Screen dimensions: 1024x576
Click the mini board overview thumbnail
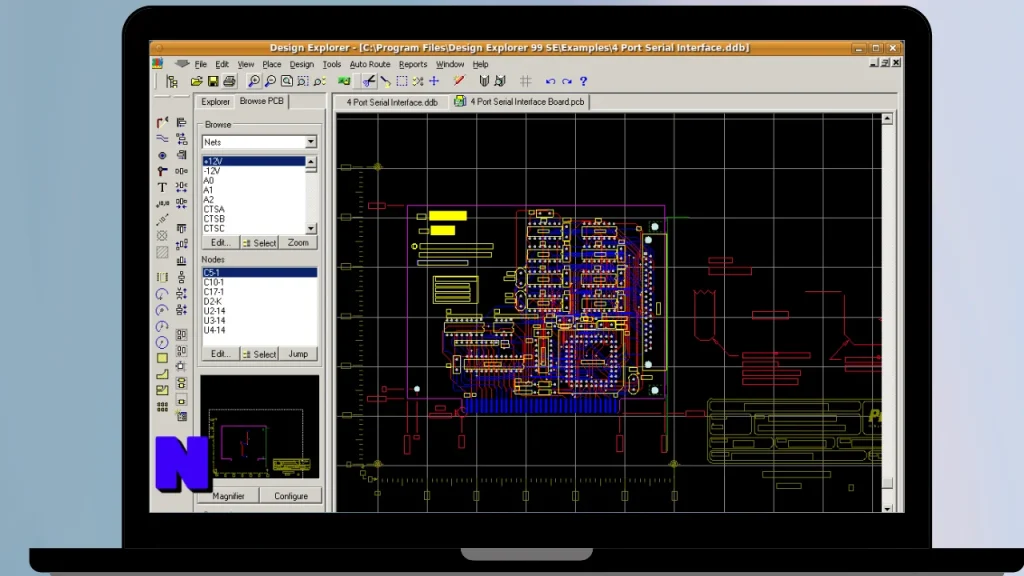tap(259, 428)
